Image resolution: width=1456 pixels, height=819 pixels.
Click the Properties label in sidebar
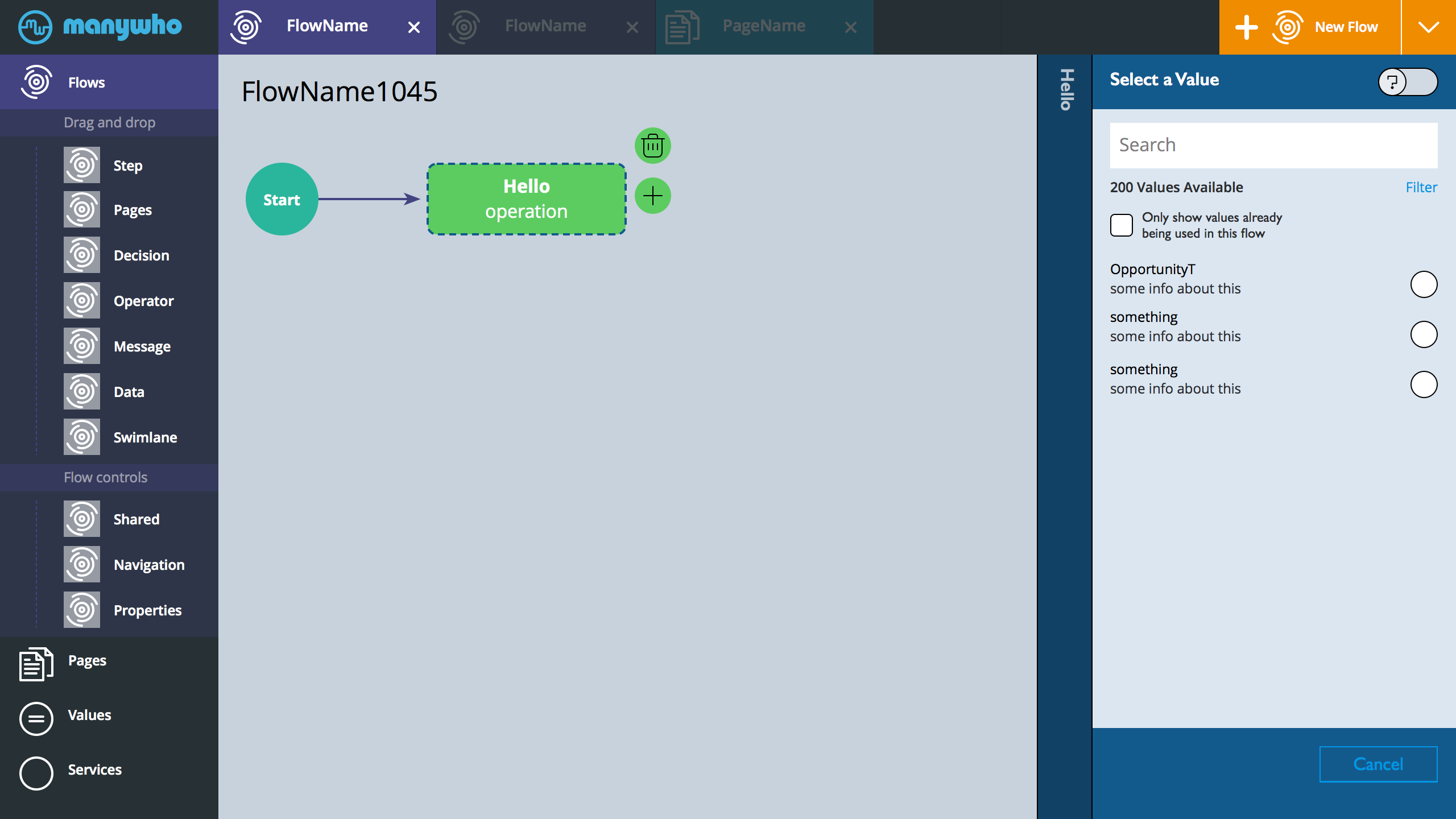point(147,610)
